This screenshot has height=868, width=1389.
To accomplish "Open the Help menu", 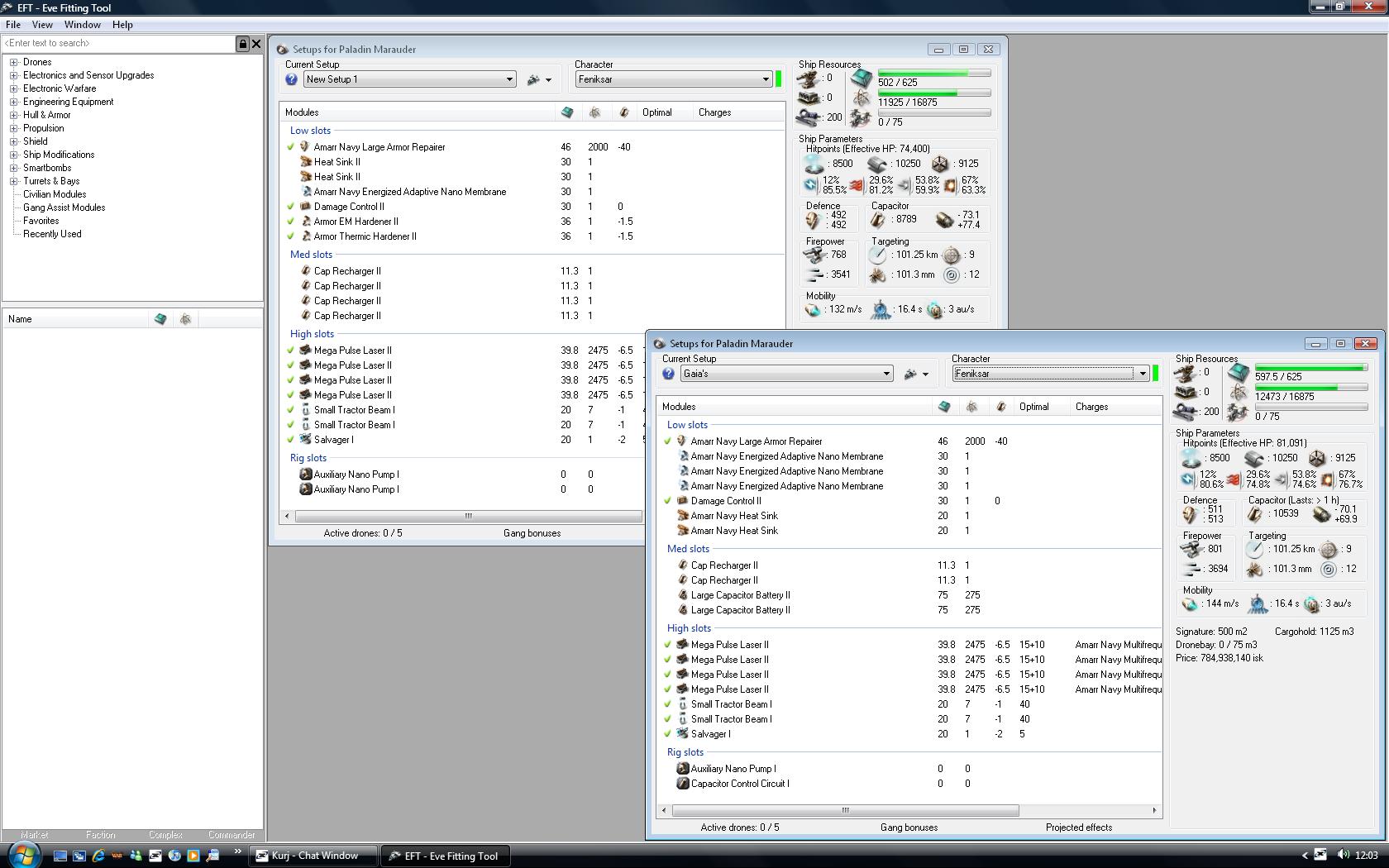I will pos(122,25).
